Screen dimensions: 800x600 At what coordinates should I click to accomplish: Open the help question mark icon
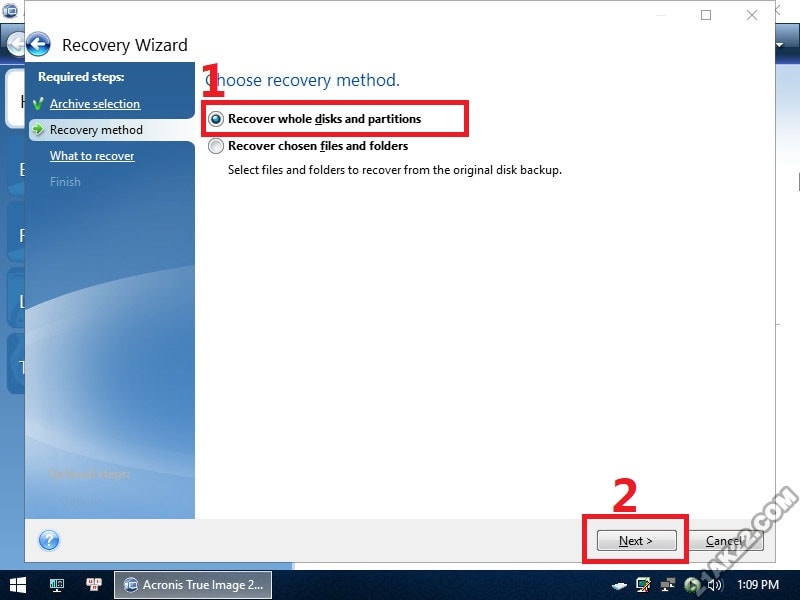coord(49,540)
